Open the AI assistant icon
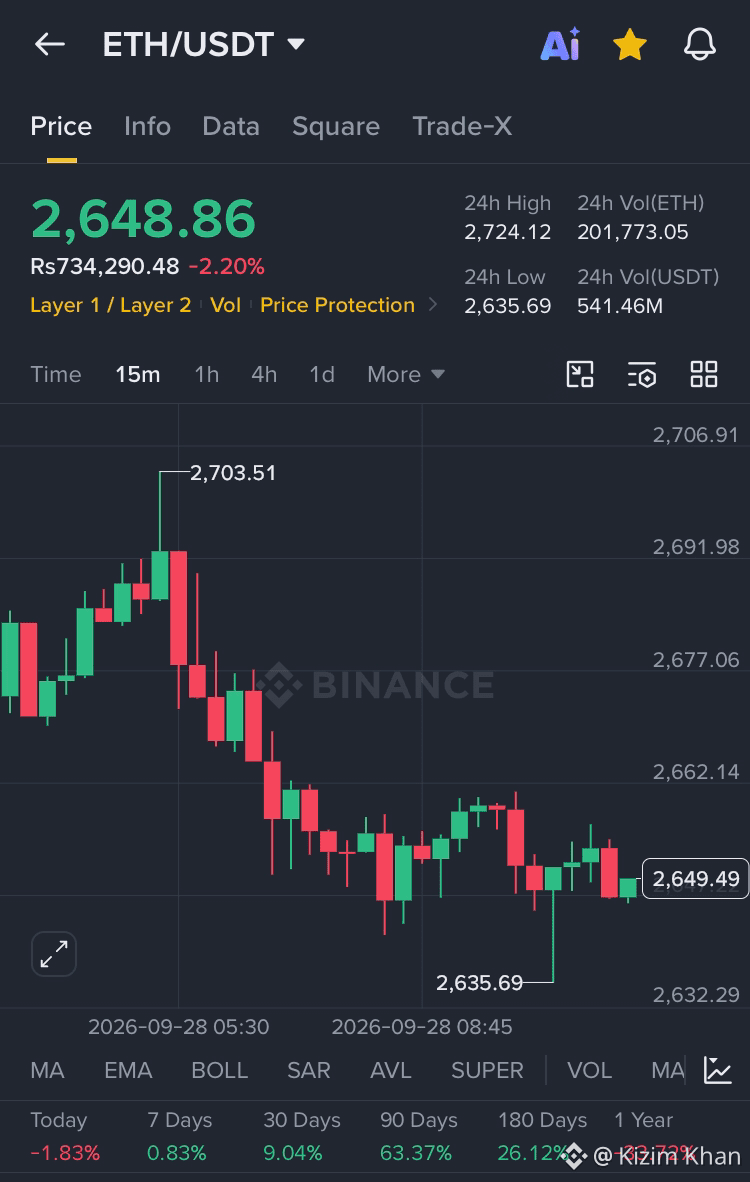Screen dimensions: 750x1182 (560, 44)
